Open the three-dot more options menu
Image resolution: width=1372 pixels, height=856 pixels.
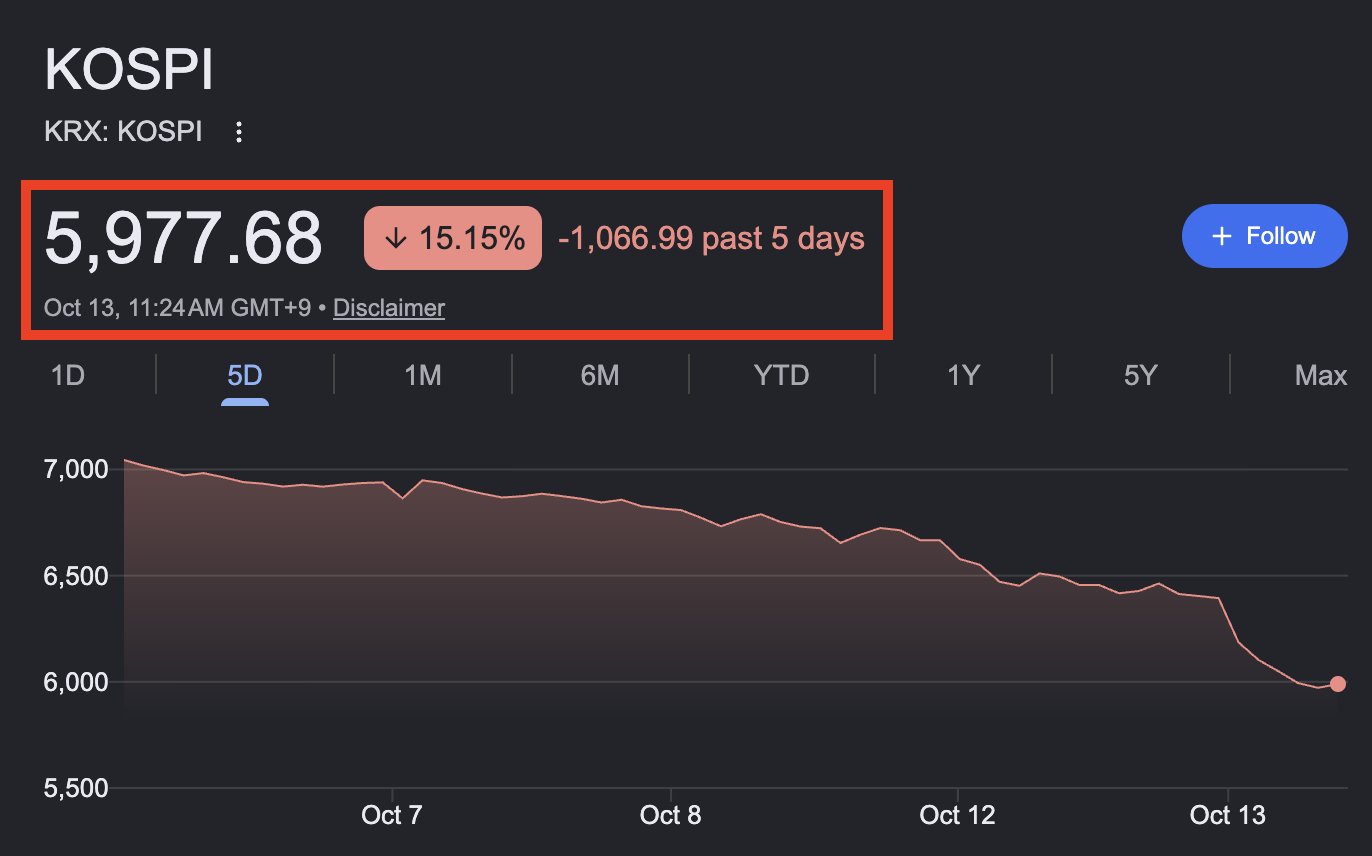pos(238,132)
